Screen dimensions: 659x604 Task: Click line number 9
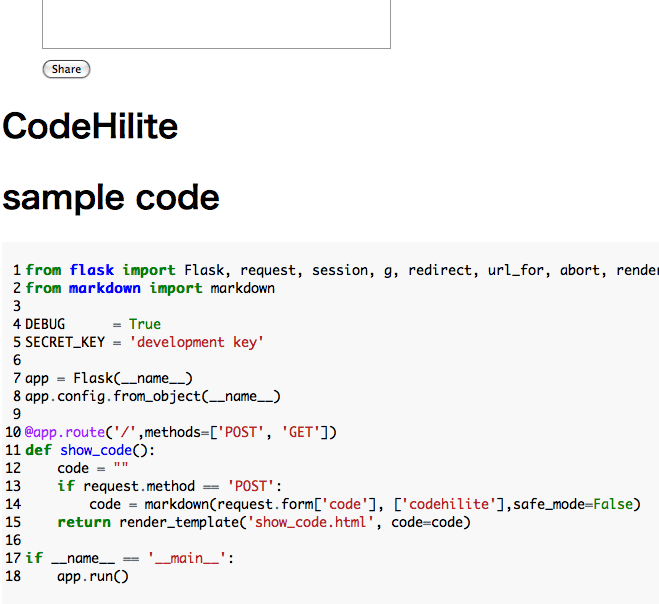(17, 414)
